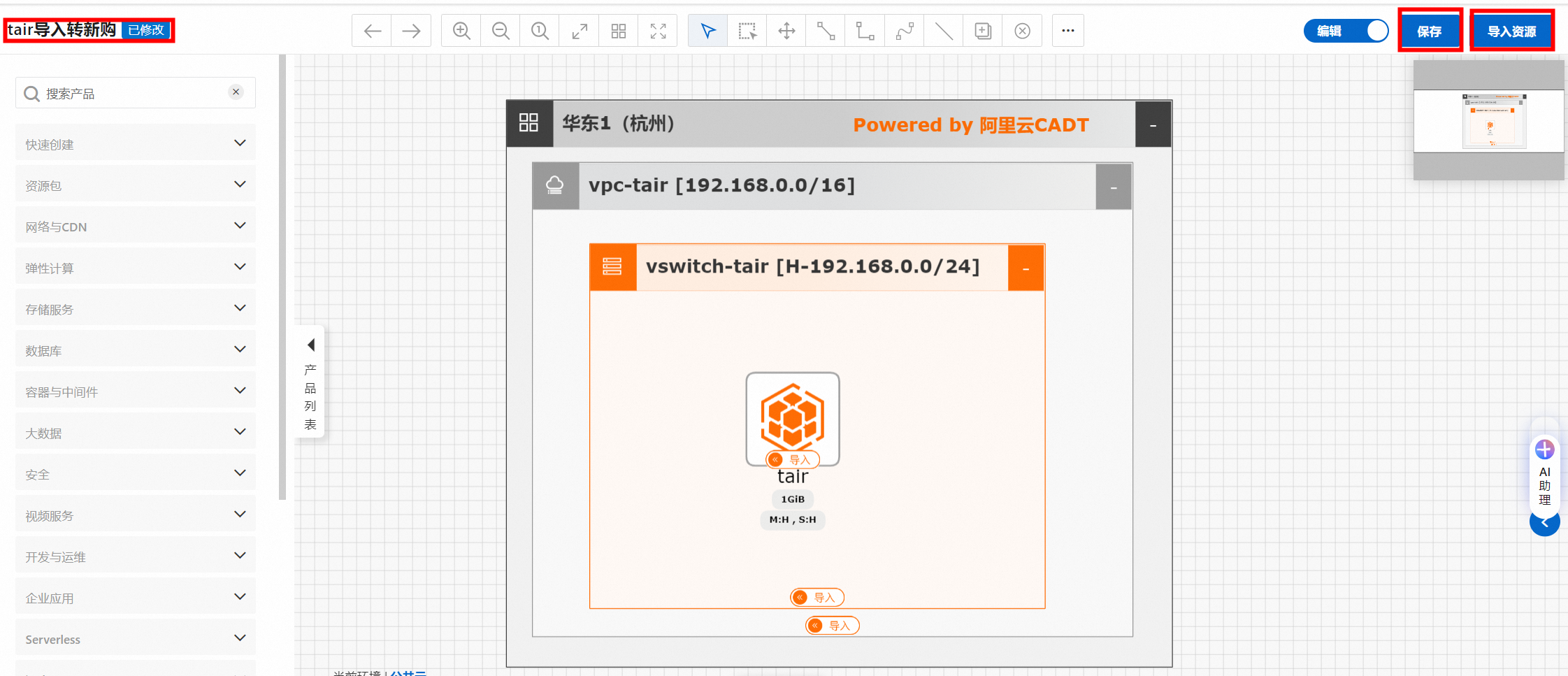The height and width of the screenshot is (676, 1568).
Task: Click the 导入 badge on the VPC border
Action: (833, 626)
